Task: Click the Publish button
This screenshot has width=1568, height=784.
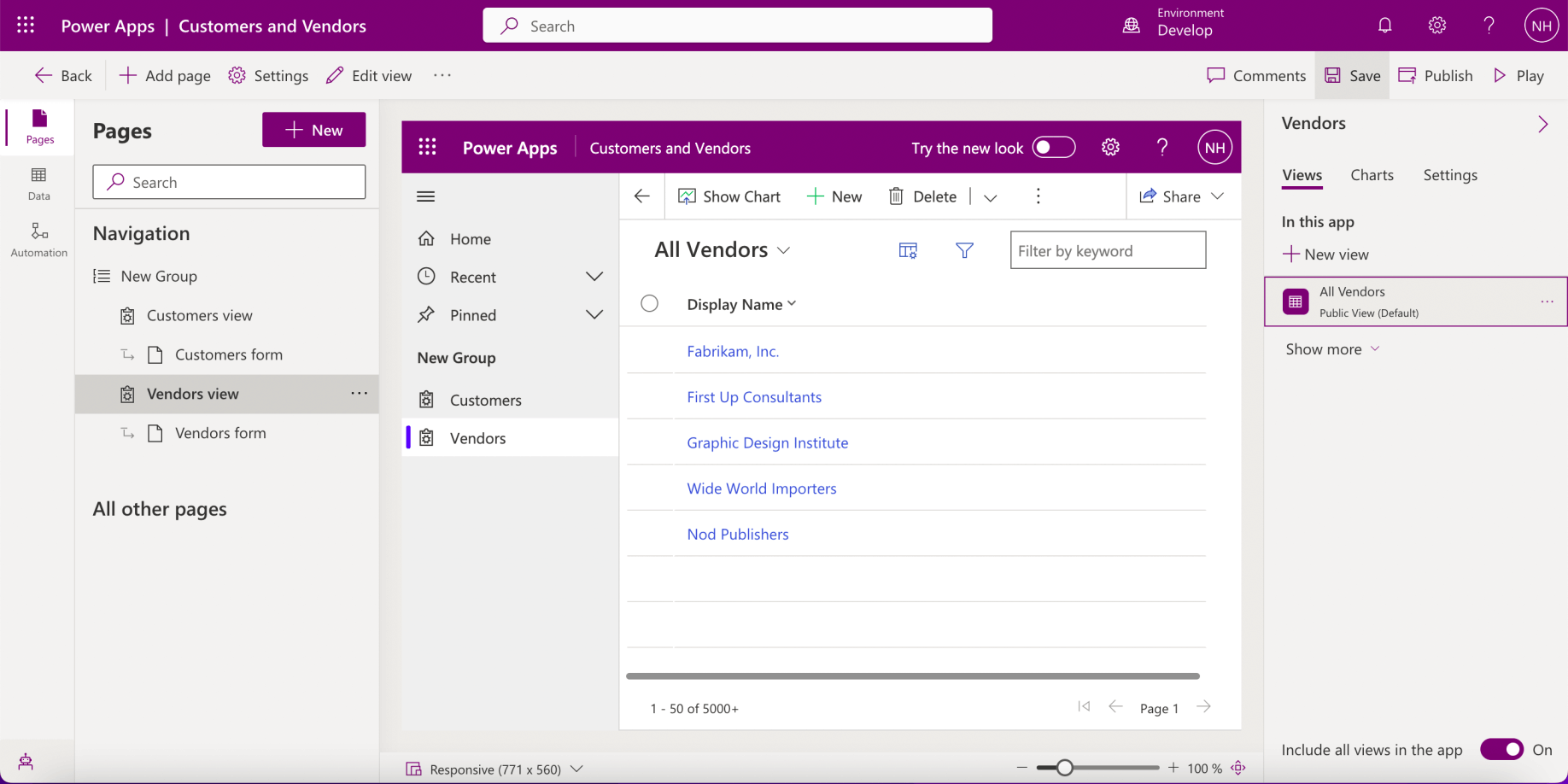Action: click(x=1436, y=75)
